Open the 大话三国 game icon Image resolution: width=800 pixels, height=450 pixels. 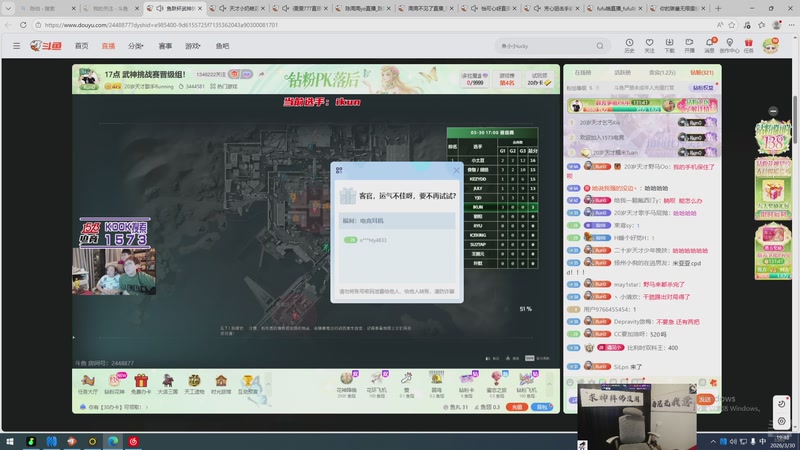coord(167,385)
